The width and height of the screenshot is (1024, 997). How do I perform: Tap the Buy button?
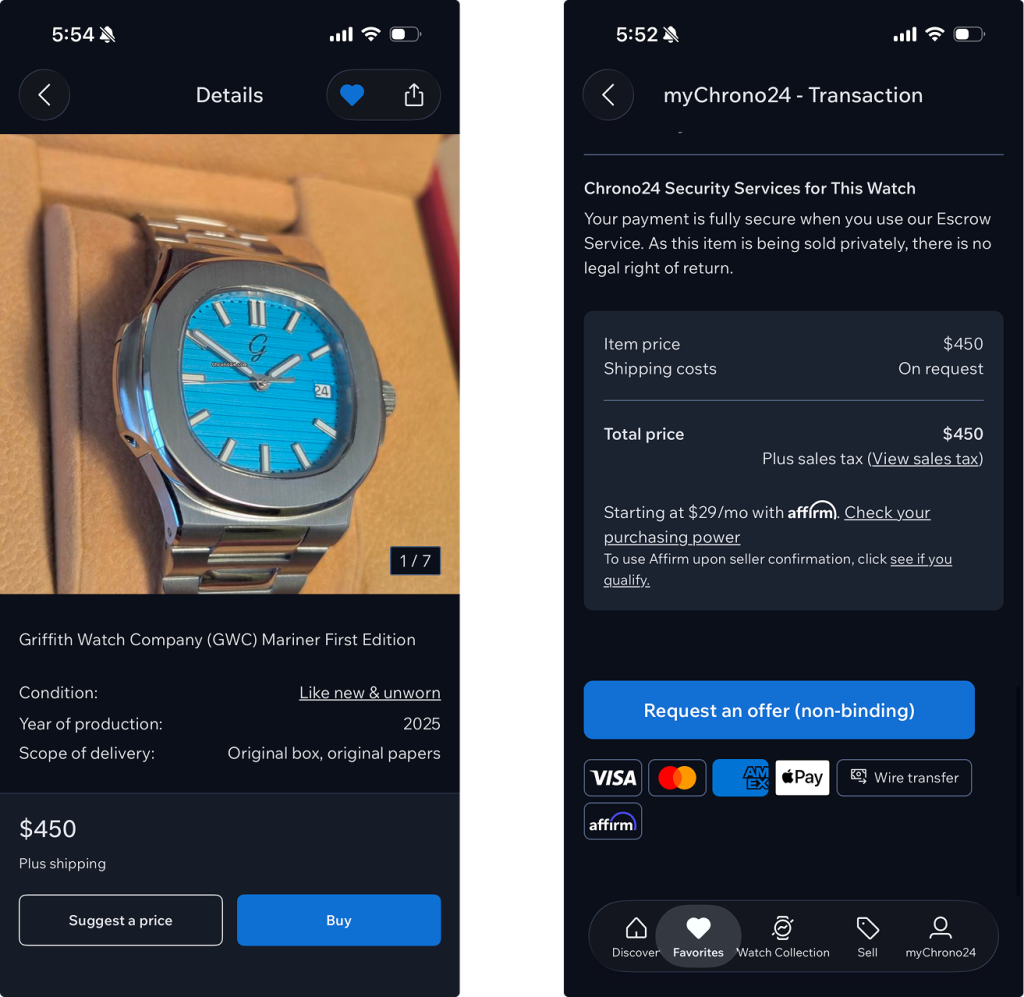click(x=339, y=920)
